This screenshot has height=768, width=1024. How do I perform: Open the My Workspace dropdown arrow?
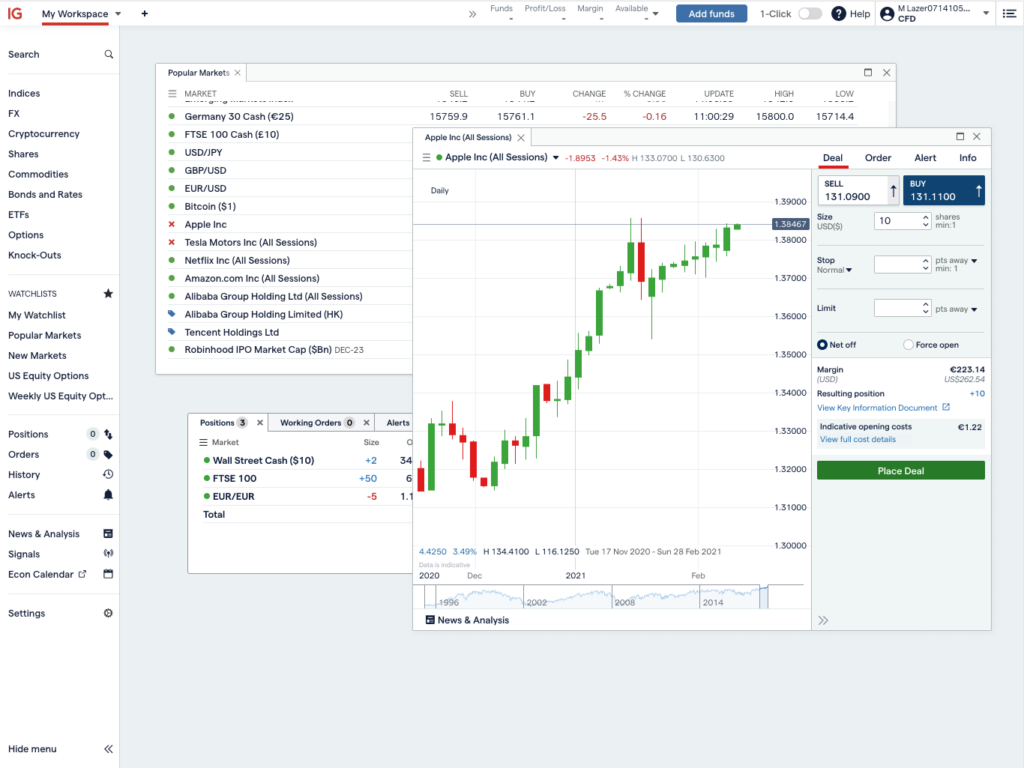118,14
